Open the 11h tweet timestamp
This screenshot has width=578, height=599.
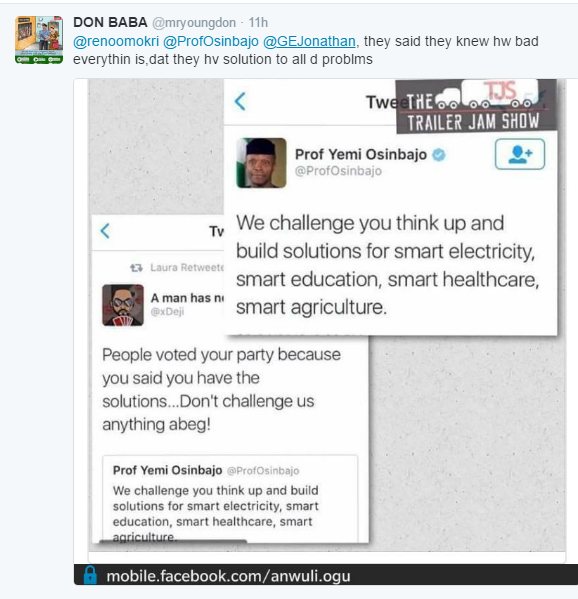[x=258, y=23]
